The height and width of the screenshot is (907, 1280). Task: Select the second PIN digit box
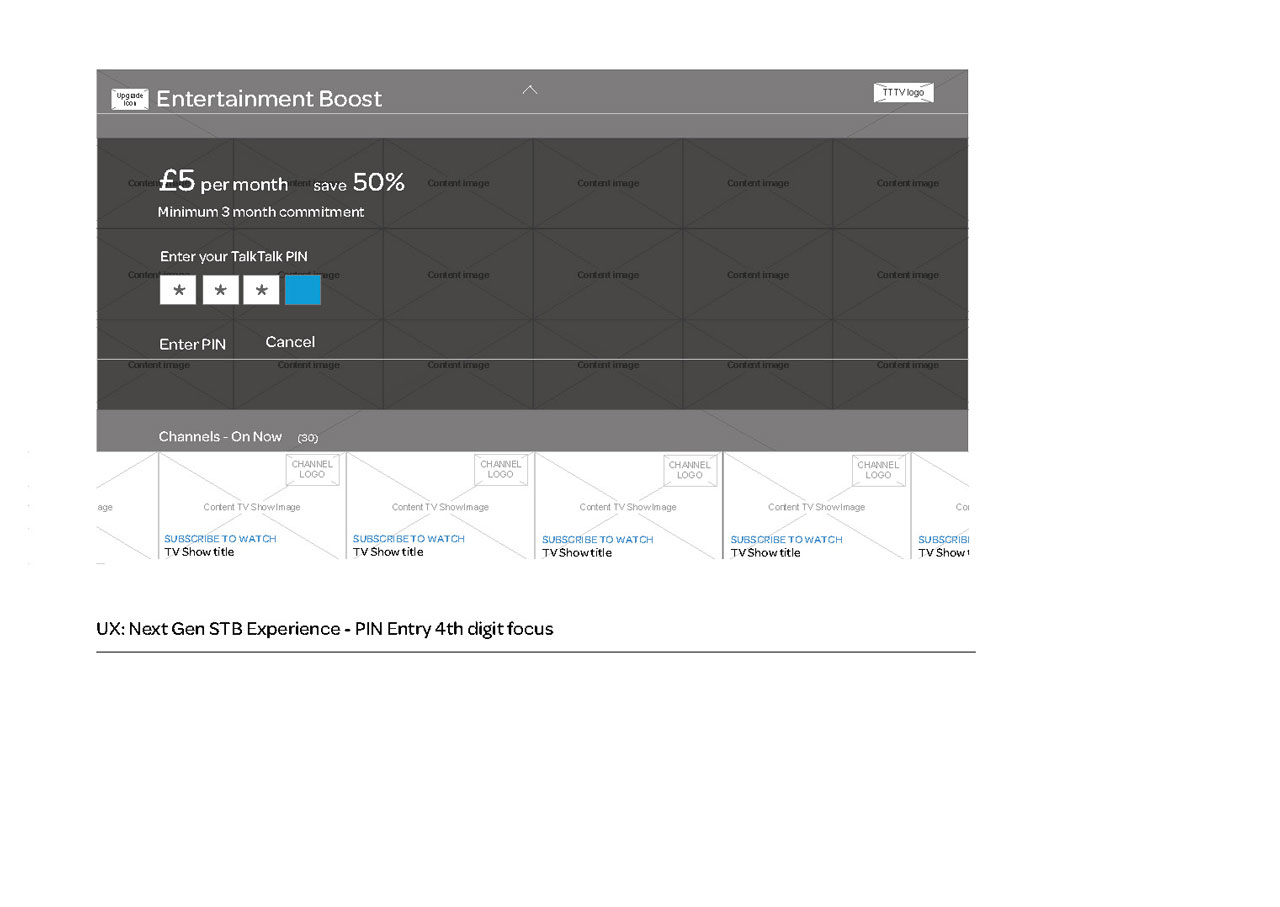220,290
